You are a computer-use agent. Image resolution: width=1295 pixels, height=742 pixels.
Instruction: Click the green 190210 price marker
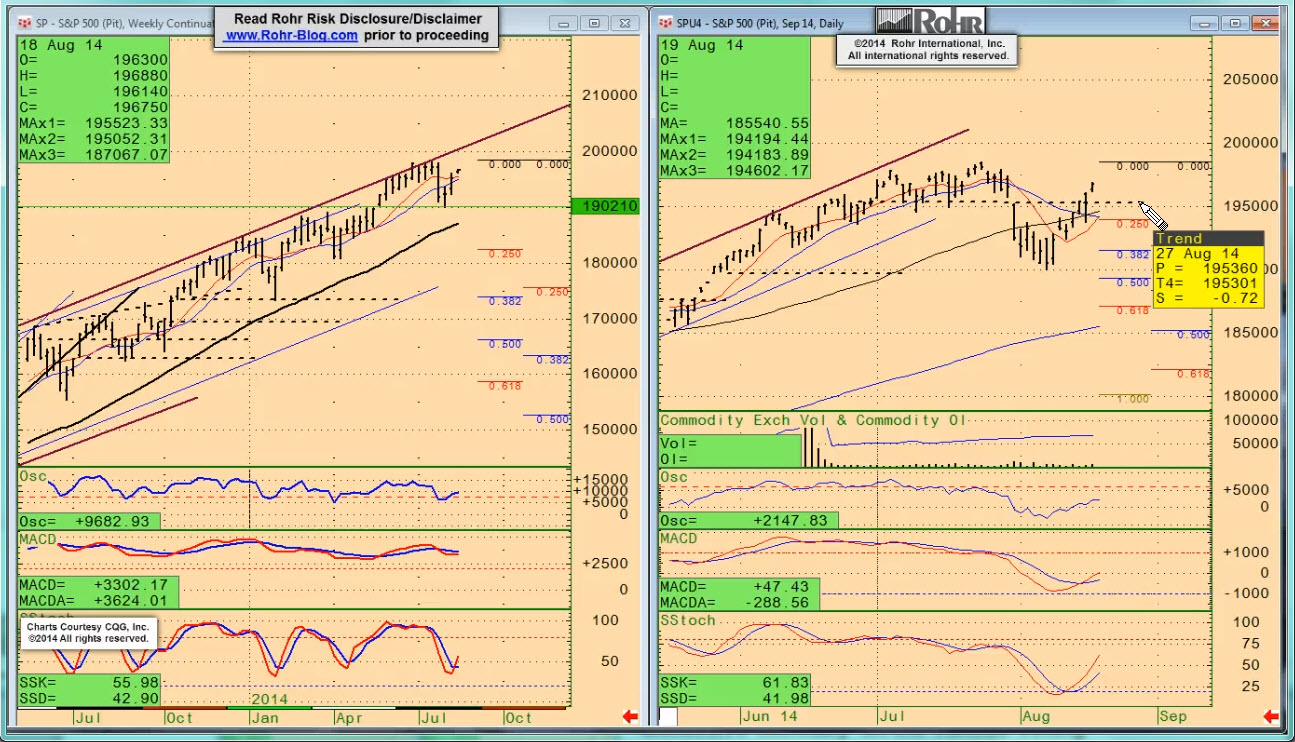pos(603,206)
